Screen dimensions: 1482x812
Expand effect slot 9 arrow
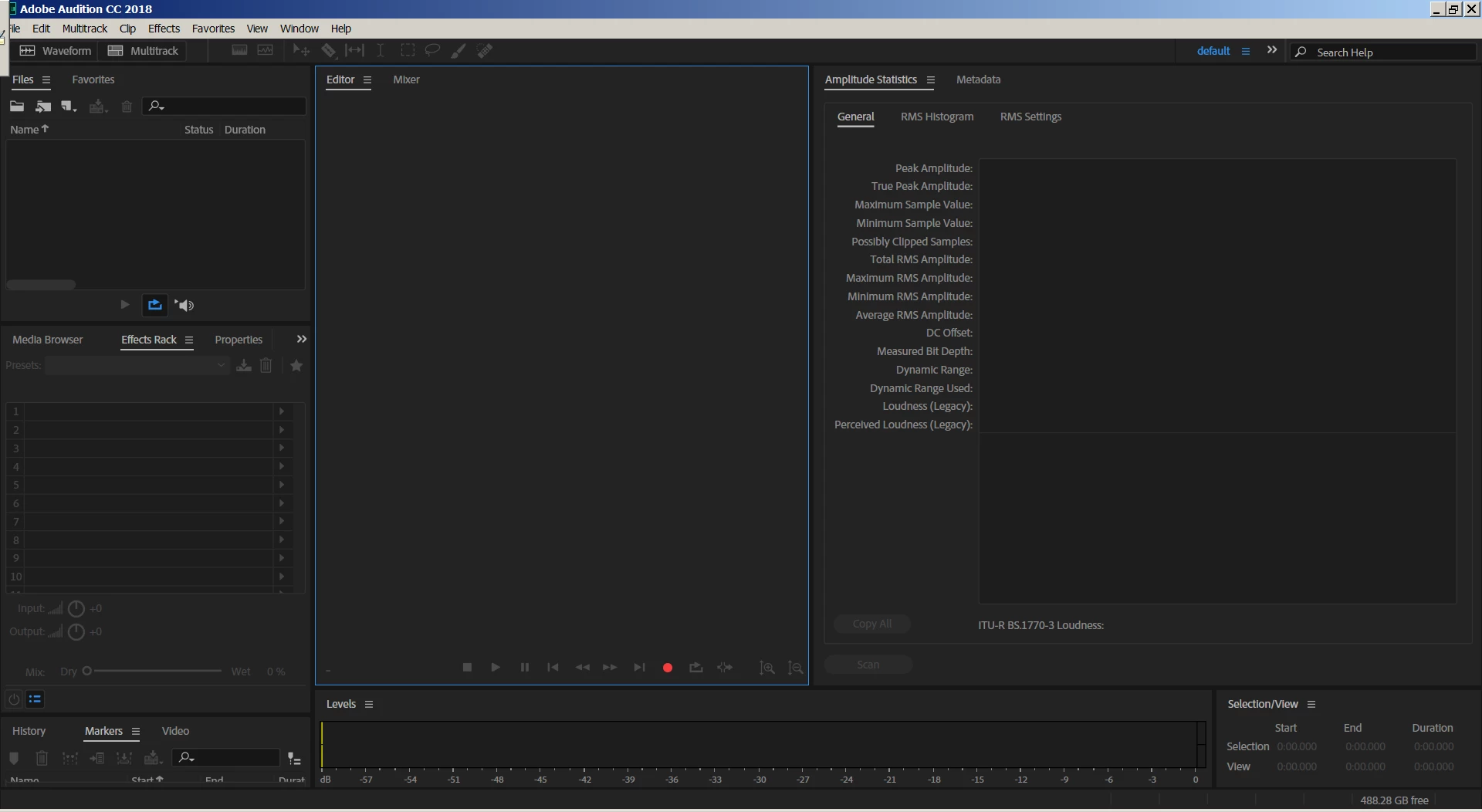[282, 558]
